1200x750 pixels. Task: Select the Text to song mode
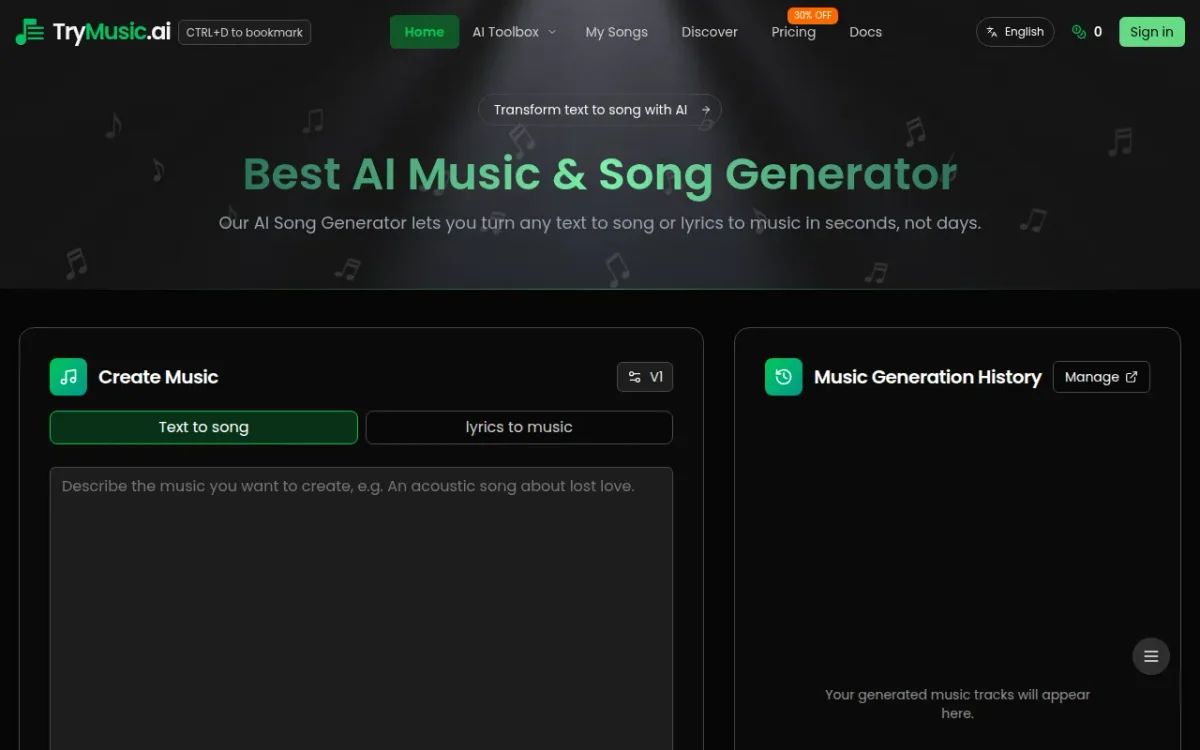[x=204, y=427]
